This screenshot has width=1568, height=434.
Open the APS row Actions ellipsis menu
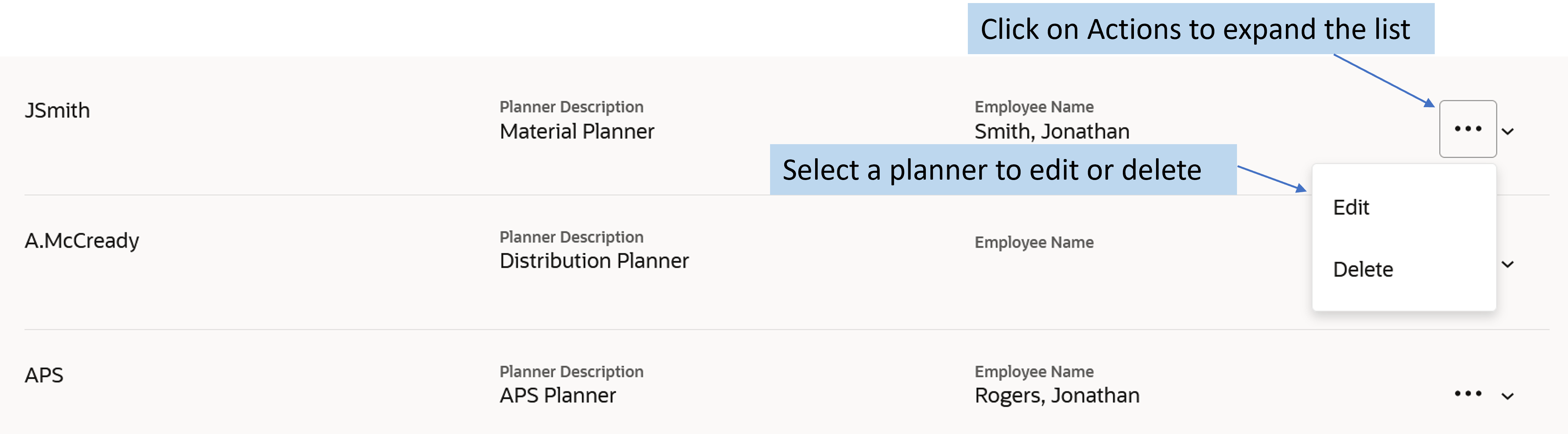1468,394
